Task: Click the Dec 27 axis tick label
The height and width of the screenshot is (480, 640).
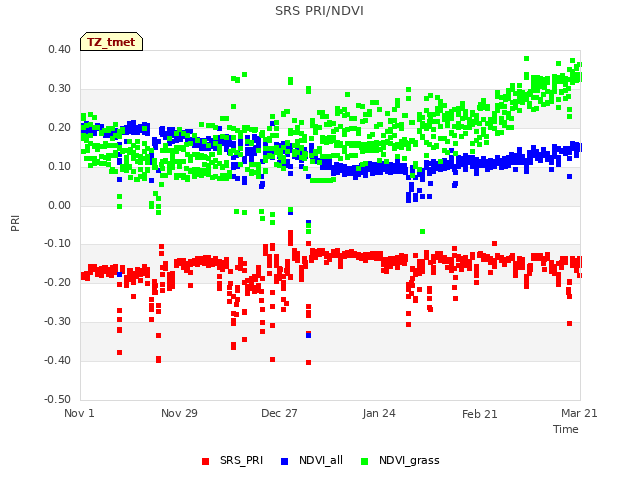Action: tap(279, 413)
